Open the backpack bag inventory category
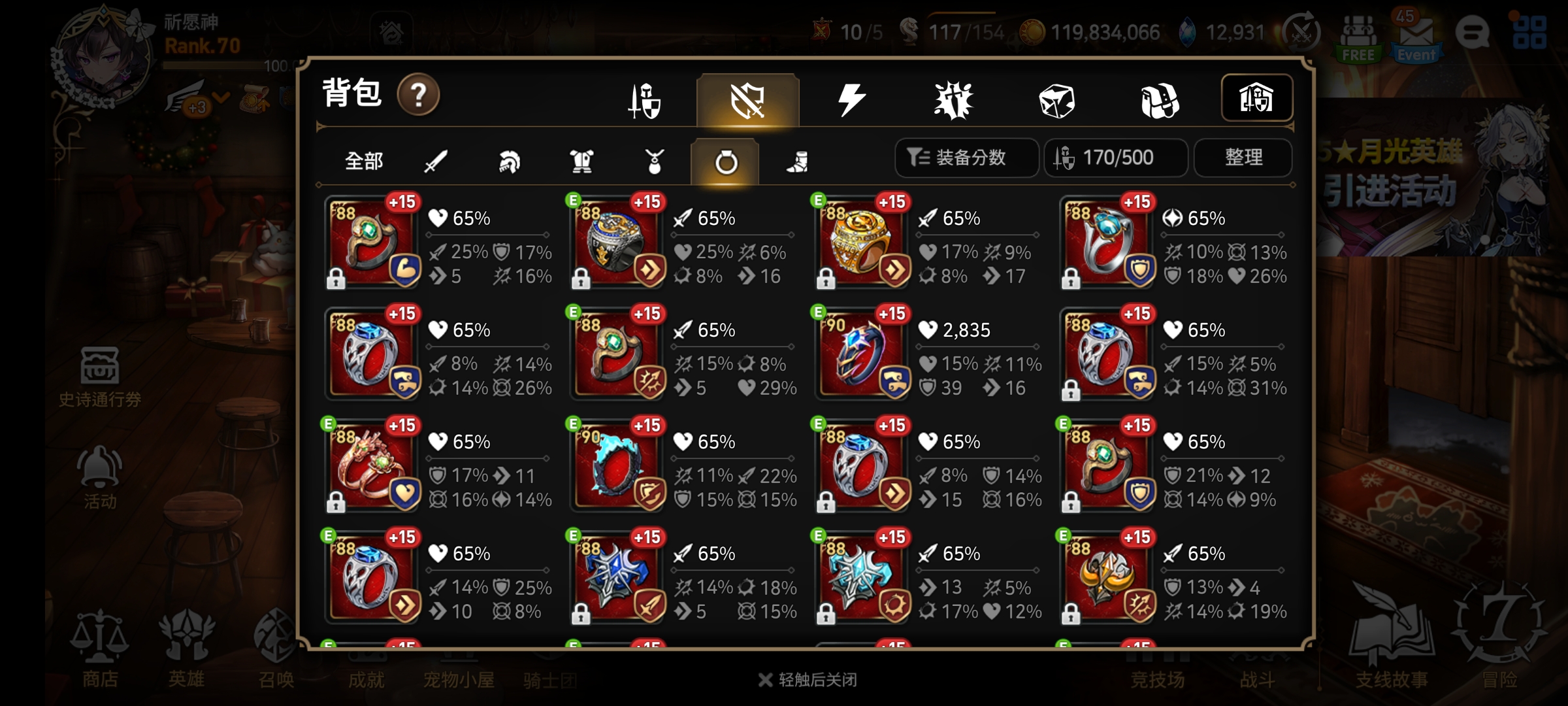 pyautogui.click(x=1159, y=101)
